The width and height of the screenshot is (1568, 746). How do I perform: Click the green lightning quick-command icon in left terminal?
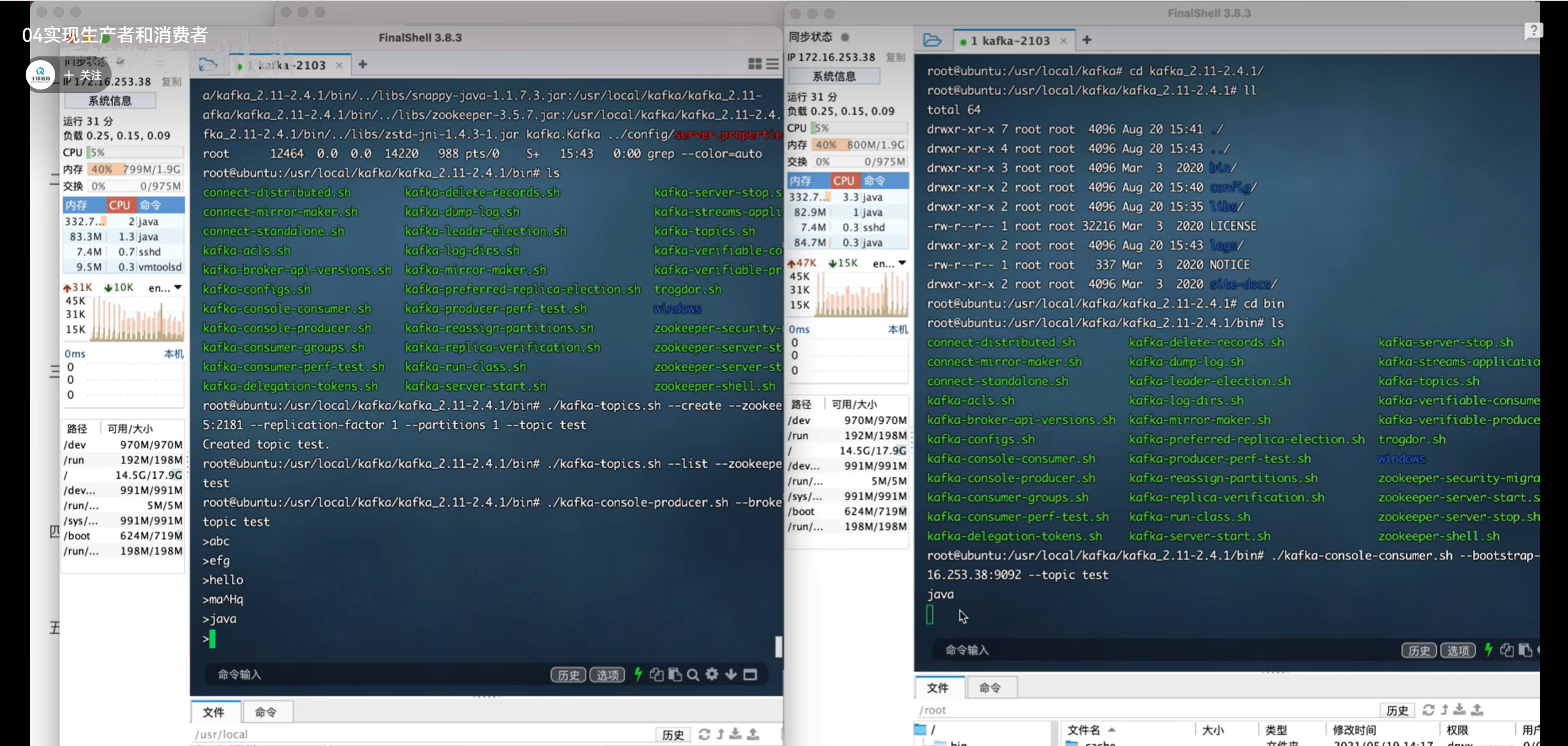point(638,674)
